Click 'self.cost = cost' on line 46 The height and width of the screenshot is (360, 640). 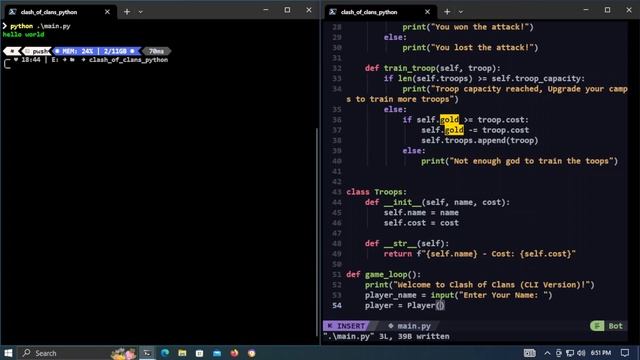coord(421,223)
